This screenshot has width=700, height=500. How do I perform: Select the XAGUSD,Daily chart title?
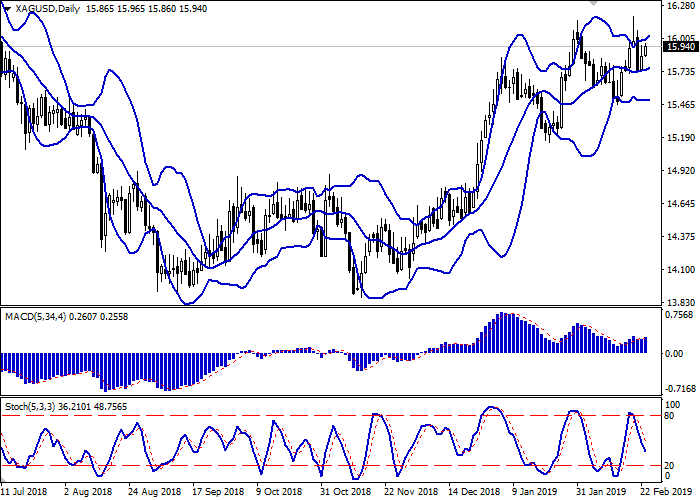tap(47, 7)
